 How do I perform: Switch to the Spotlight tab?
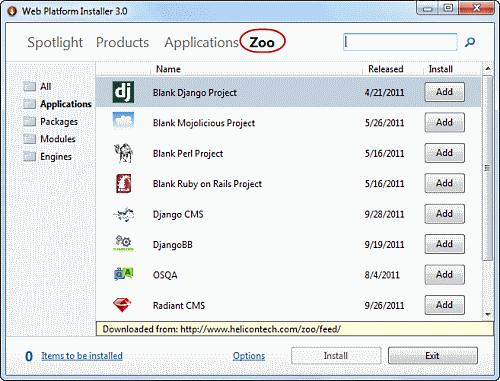tap(55, 43)
